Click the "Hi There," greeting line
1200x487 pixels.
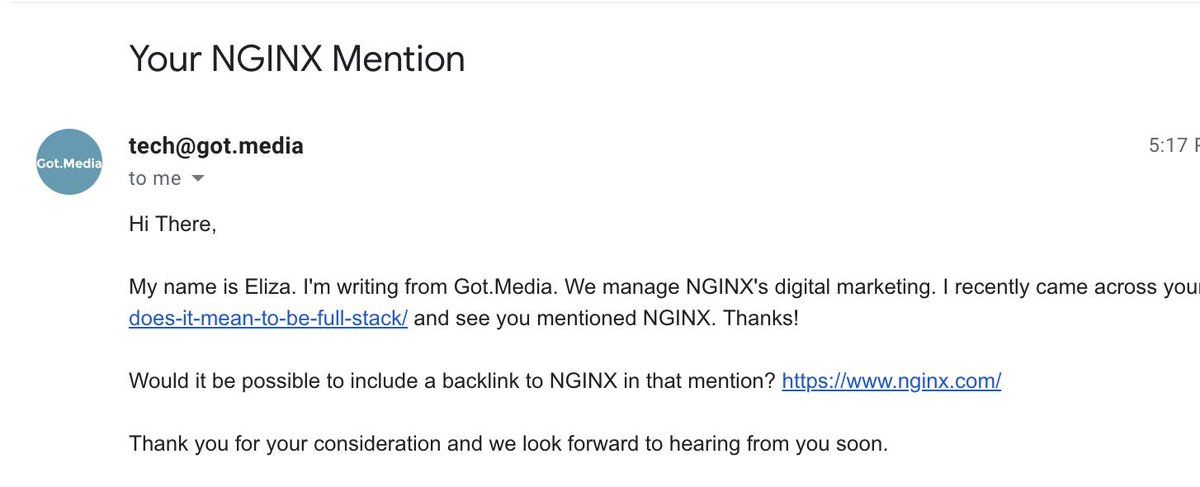click(x=172, y=224)
